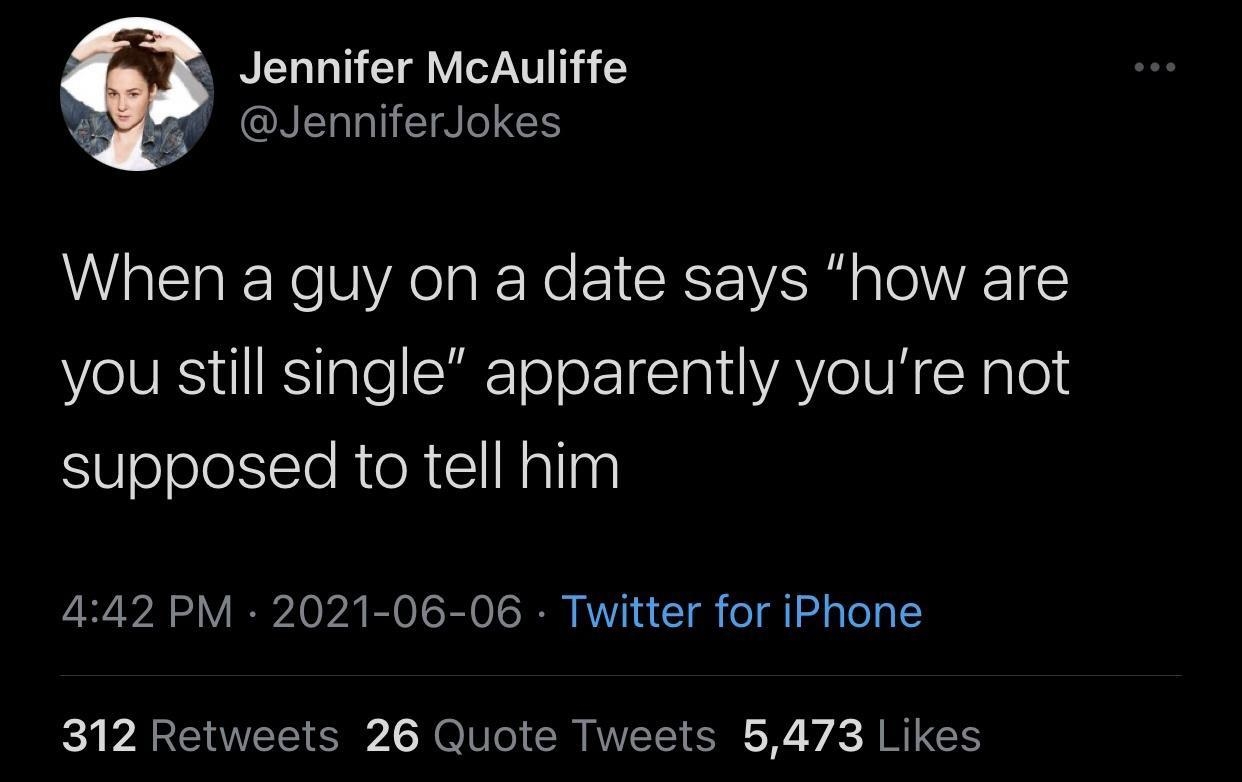Click the display name Jennifer McAuliffe
The image size is (1242, 782).
coord(435,68)
